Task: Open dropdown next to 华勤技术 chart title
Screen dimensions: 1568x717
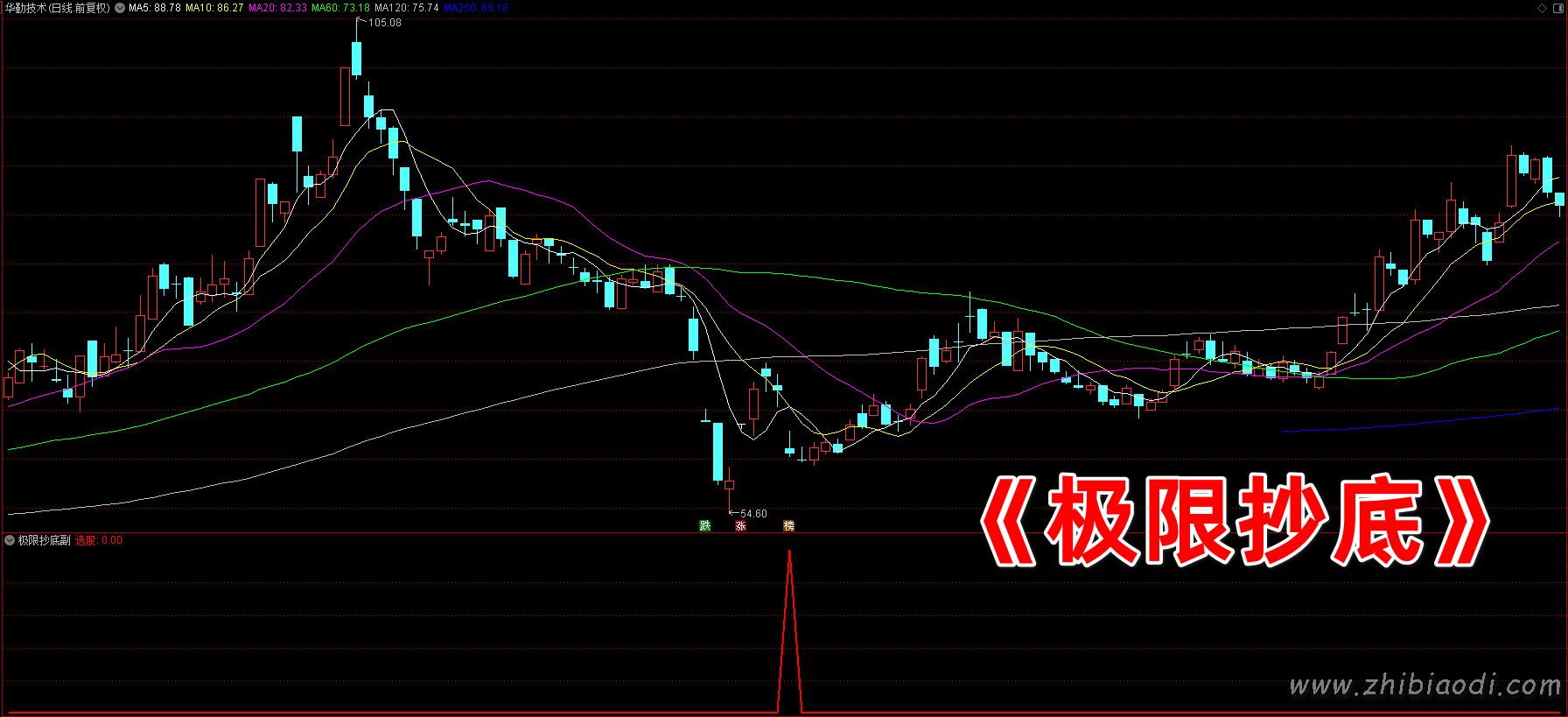Action: pyautogui.click(x=120, y=8)
